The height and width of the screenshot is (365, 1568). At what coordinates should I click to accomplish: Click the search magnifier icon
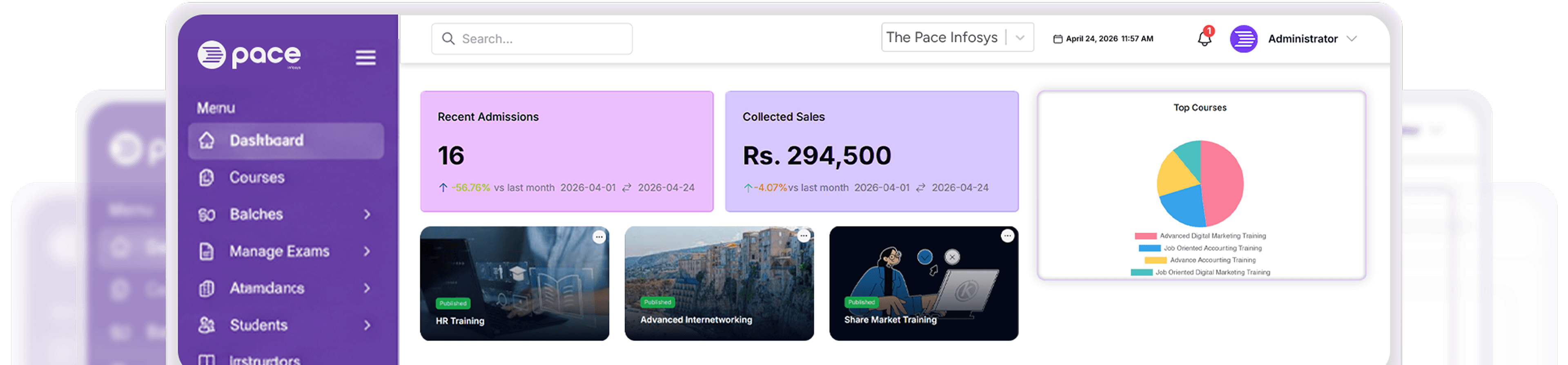click(x=449, y=38)
